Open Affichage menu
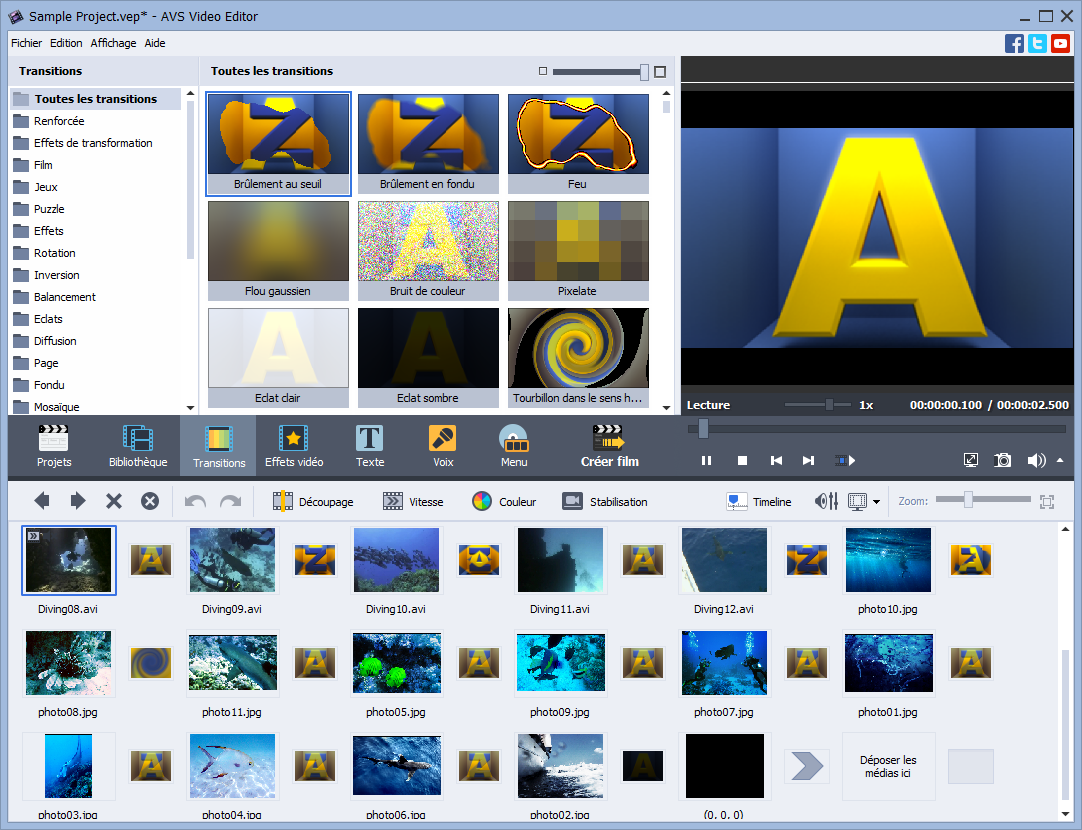The height and width of the screenshot is (830, 1082). (x=113, y=43)
